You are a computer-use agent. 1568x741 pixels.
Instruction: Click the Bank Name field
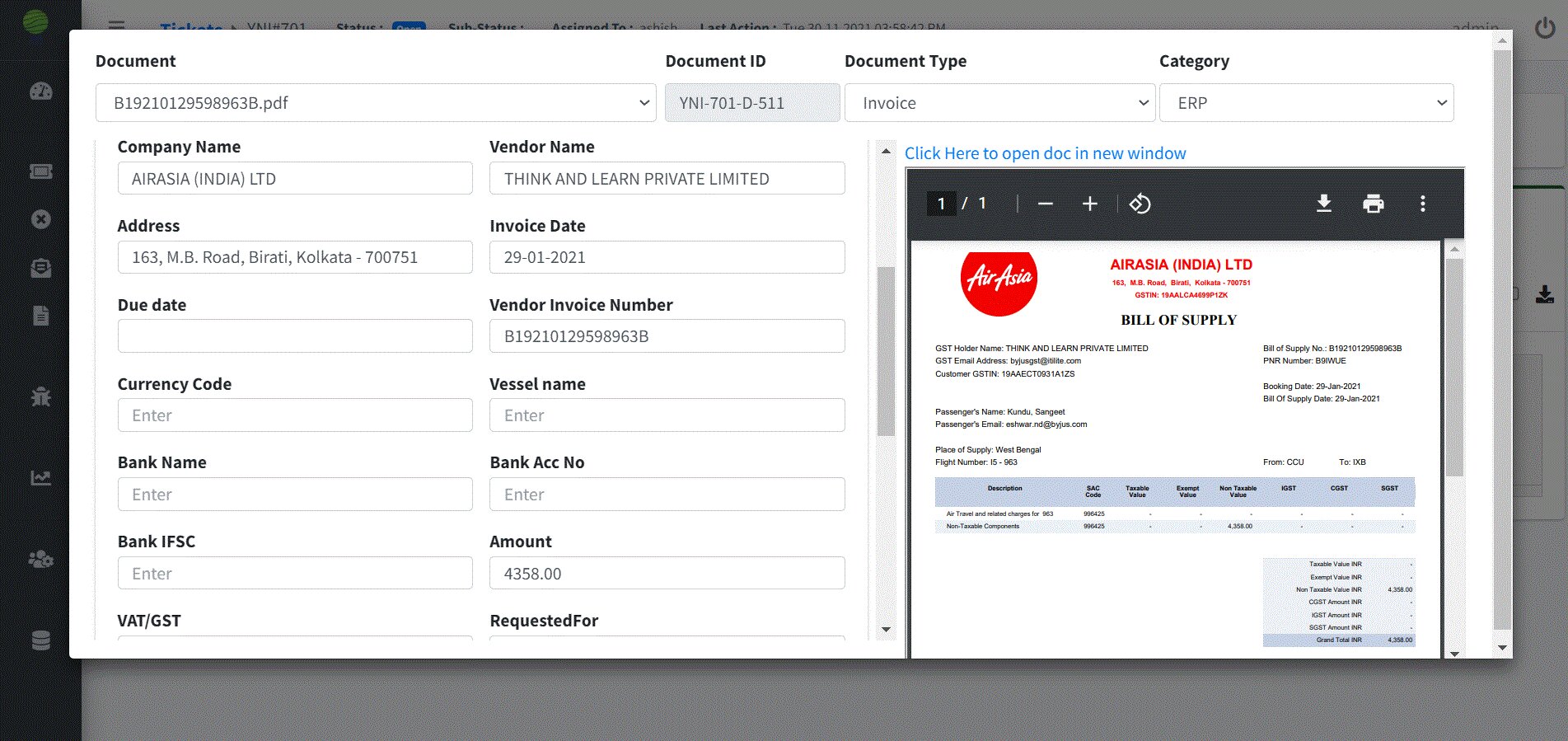pyautogui.click(x=295, y=495)
